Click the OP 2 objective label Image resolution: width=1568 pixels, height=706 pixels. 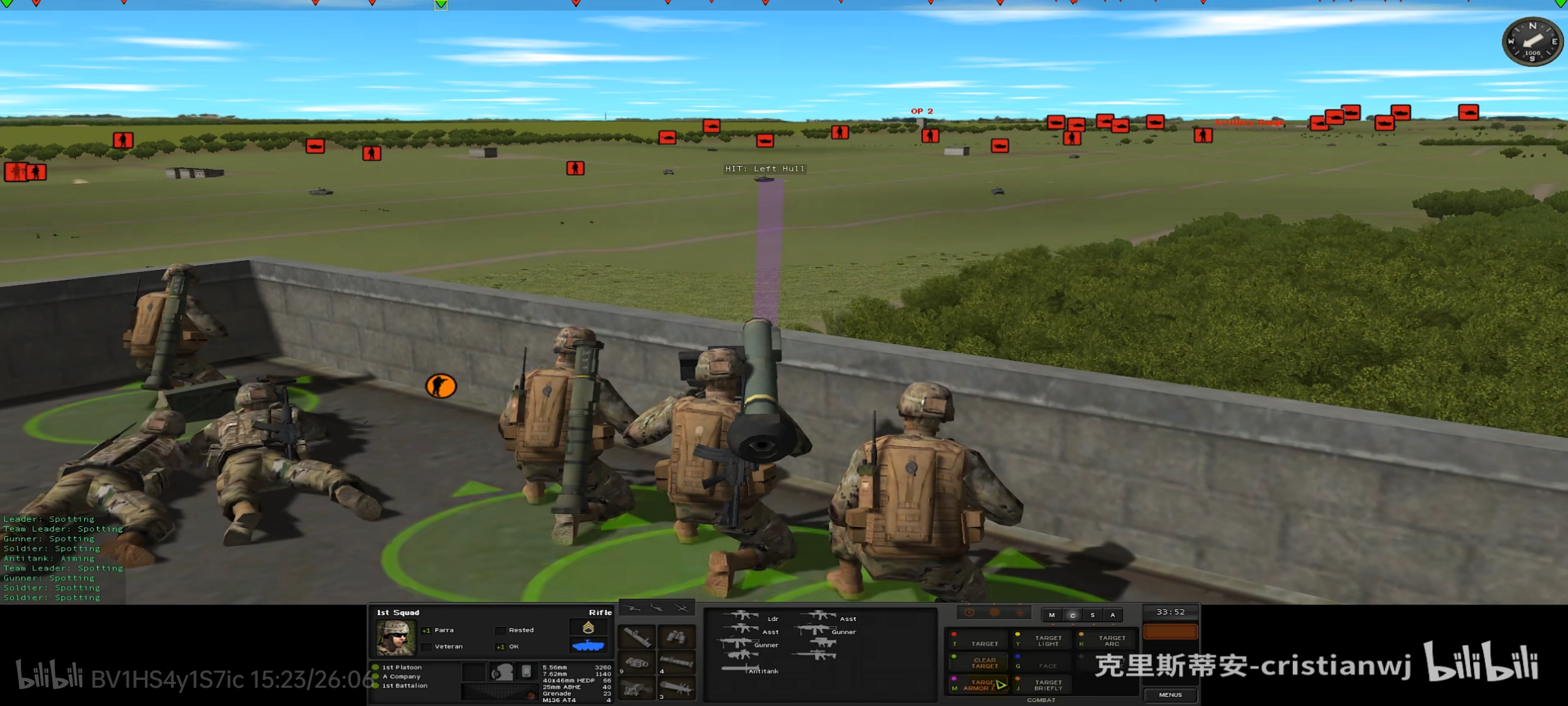pyautogui.click(x=922, y=111)
